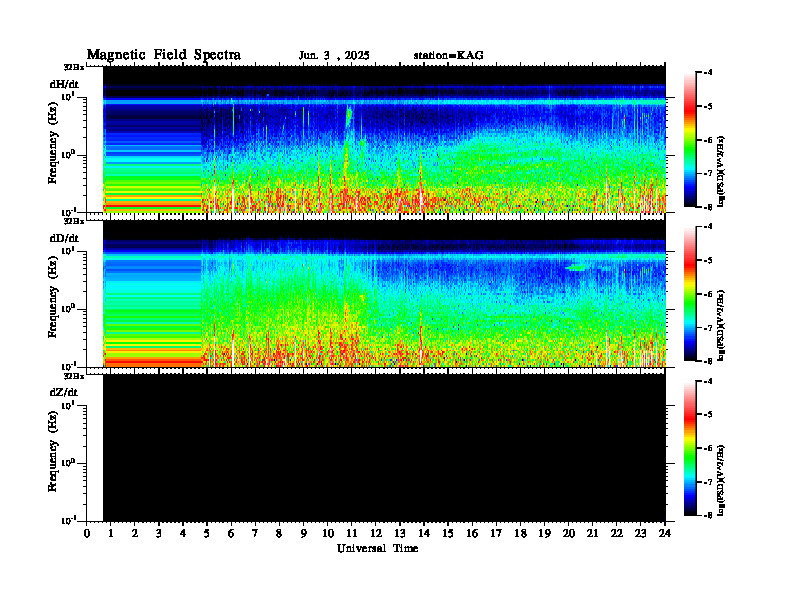Click the dD/dt panel color bar
Image resolution: width=792 pixels, height=612 pixels.
689,293
